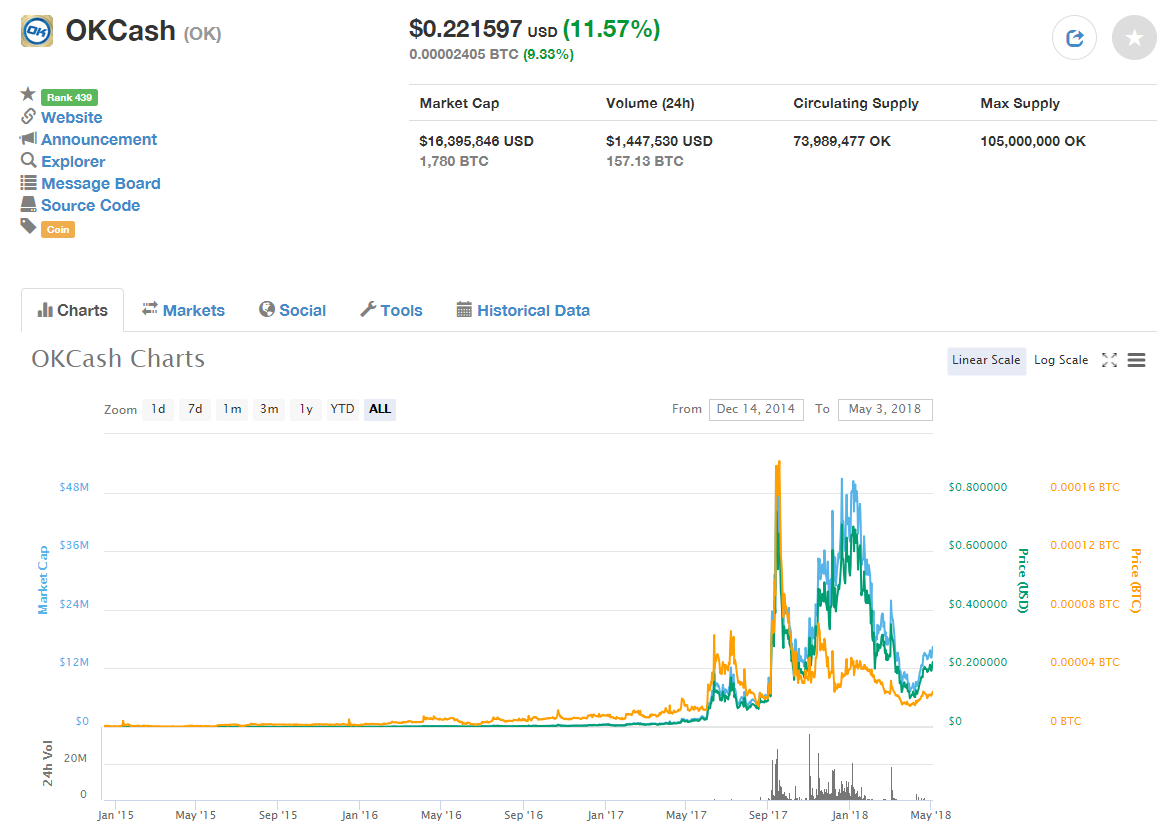The height and width of the screenshot is (837, 1170).
Task: Toggle fullscreen chart icon
Action: pos(1110,360)
